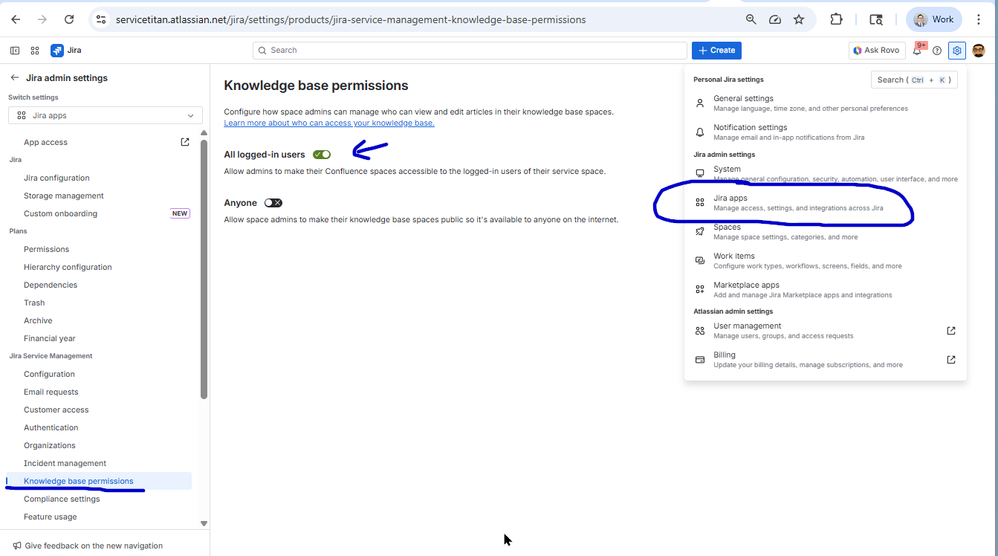The height and width of the screenshot is (556, 998).
Task: Reload the page with refresh icon
Action: (69, 20)
